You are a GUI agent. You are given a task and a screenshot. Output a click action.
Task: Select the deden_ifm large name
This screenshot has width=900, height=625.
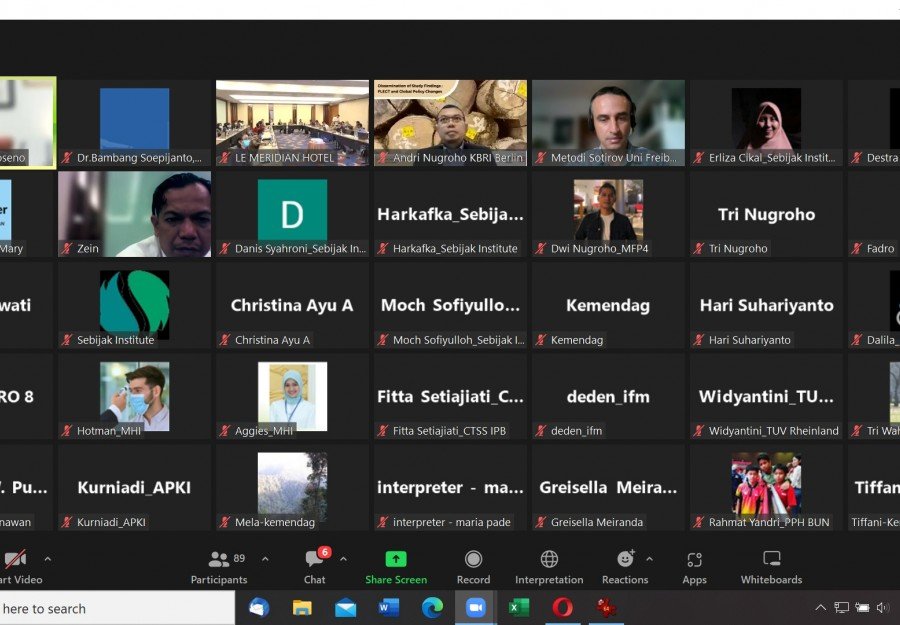(x=608, y=397)
